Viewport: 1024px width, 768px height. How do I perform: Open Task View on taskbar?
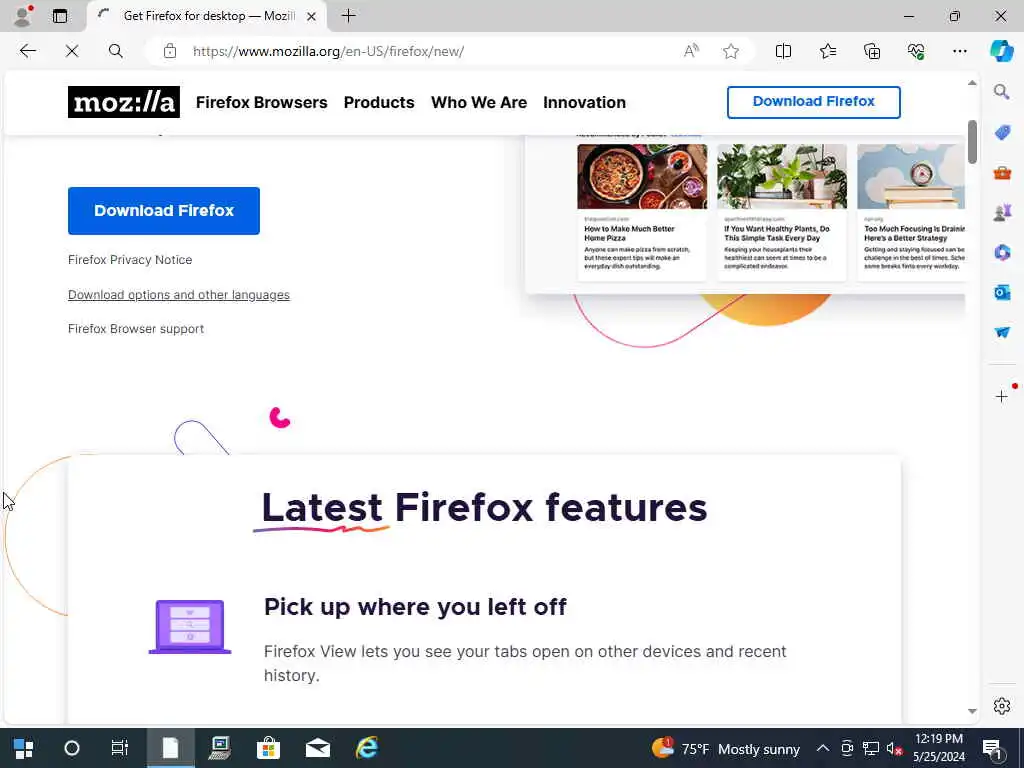[120, 748]
